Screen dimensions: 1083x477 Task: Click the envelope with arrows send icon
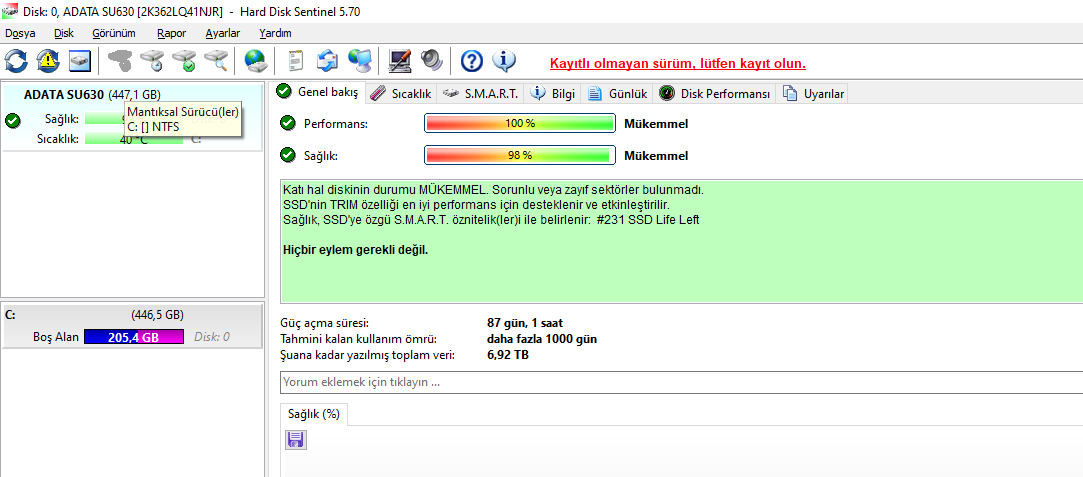click(326, 61)
